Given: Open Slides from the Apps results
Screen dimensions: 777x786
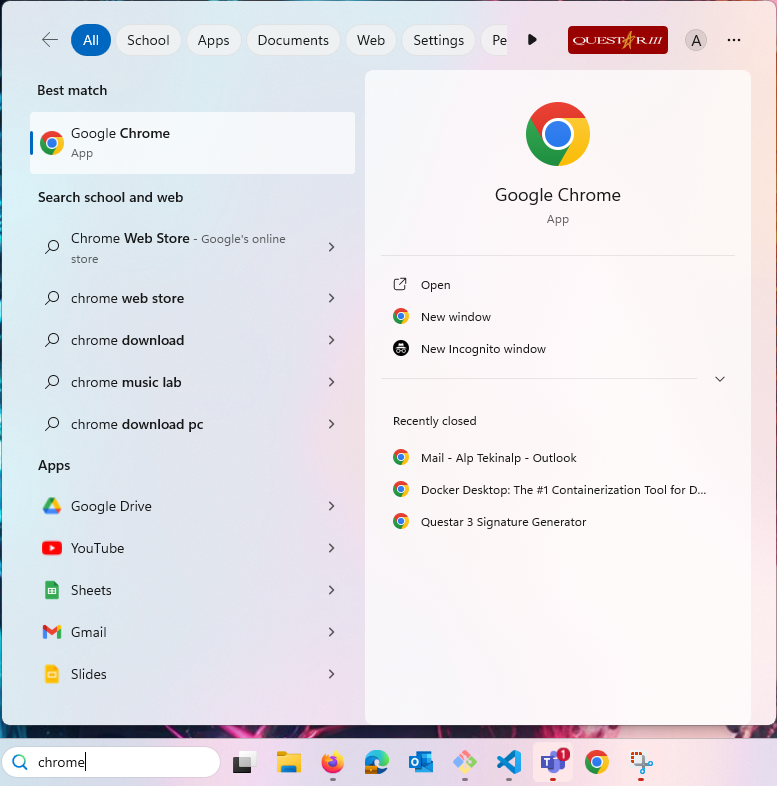Looking at the screenshot, I should 192,675.
